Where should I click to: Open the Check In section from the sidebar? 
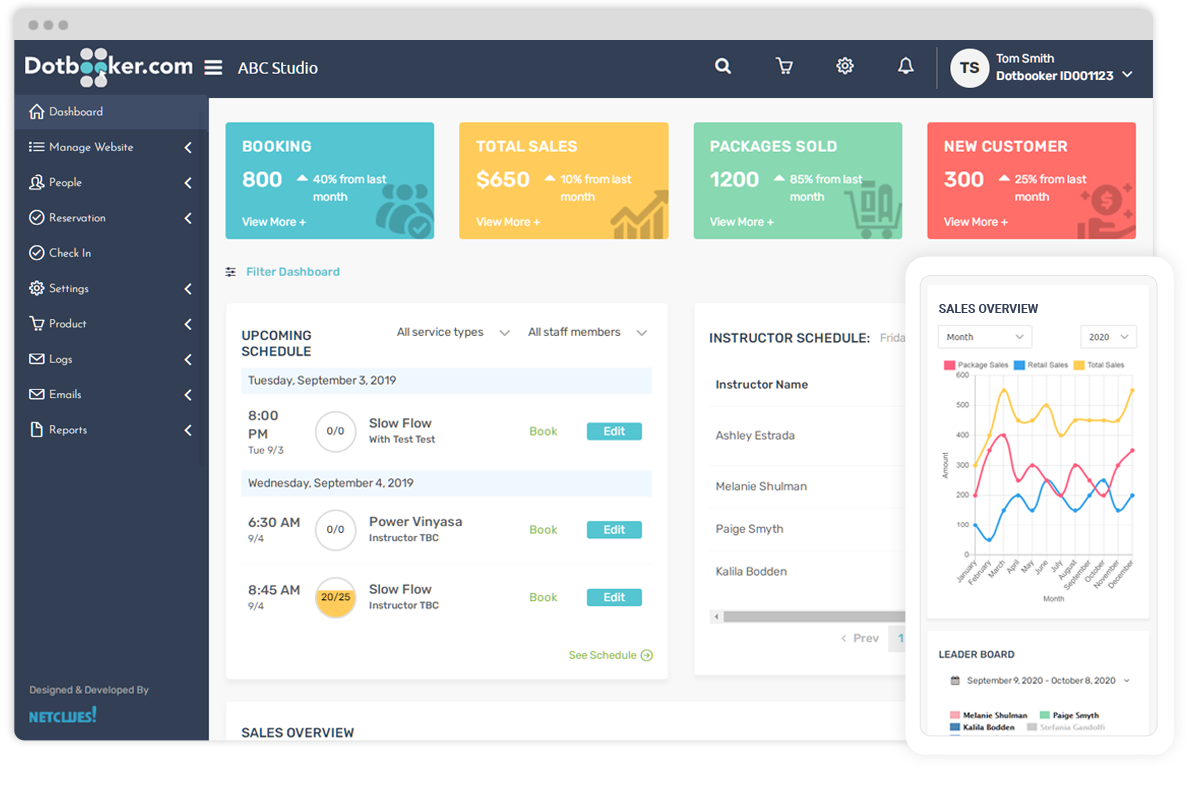point(70,252)
